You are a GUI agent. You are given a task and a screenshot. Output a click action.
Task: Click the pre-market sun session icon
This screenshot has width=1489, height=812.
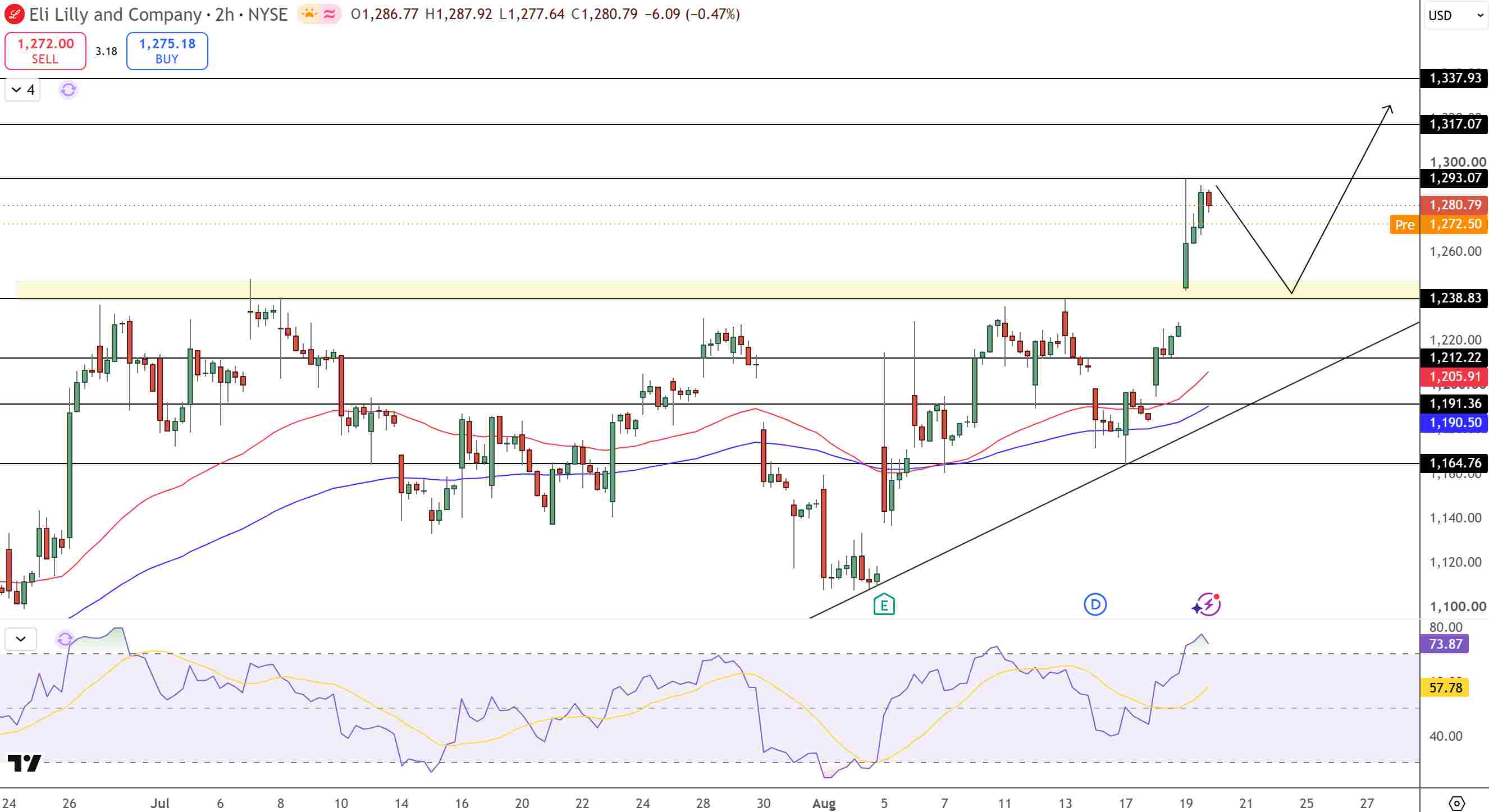309,14
